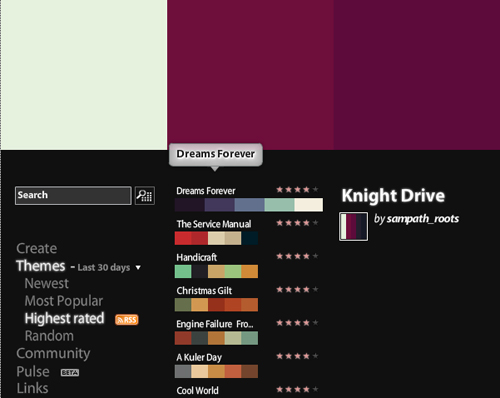The width and height of the screenshot is (500, 398).
Task: Show Random themes
Action: pos(49,336)
